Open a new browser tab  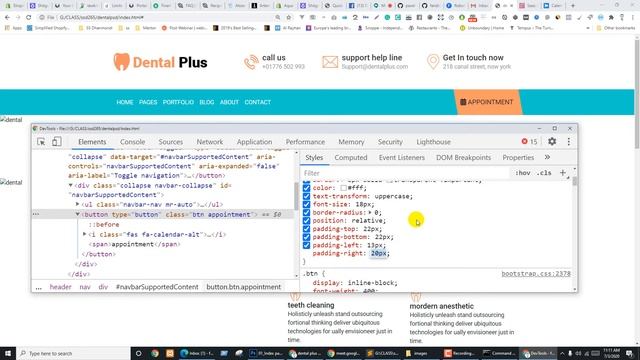(573, 6)
